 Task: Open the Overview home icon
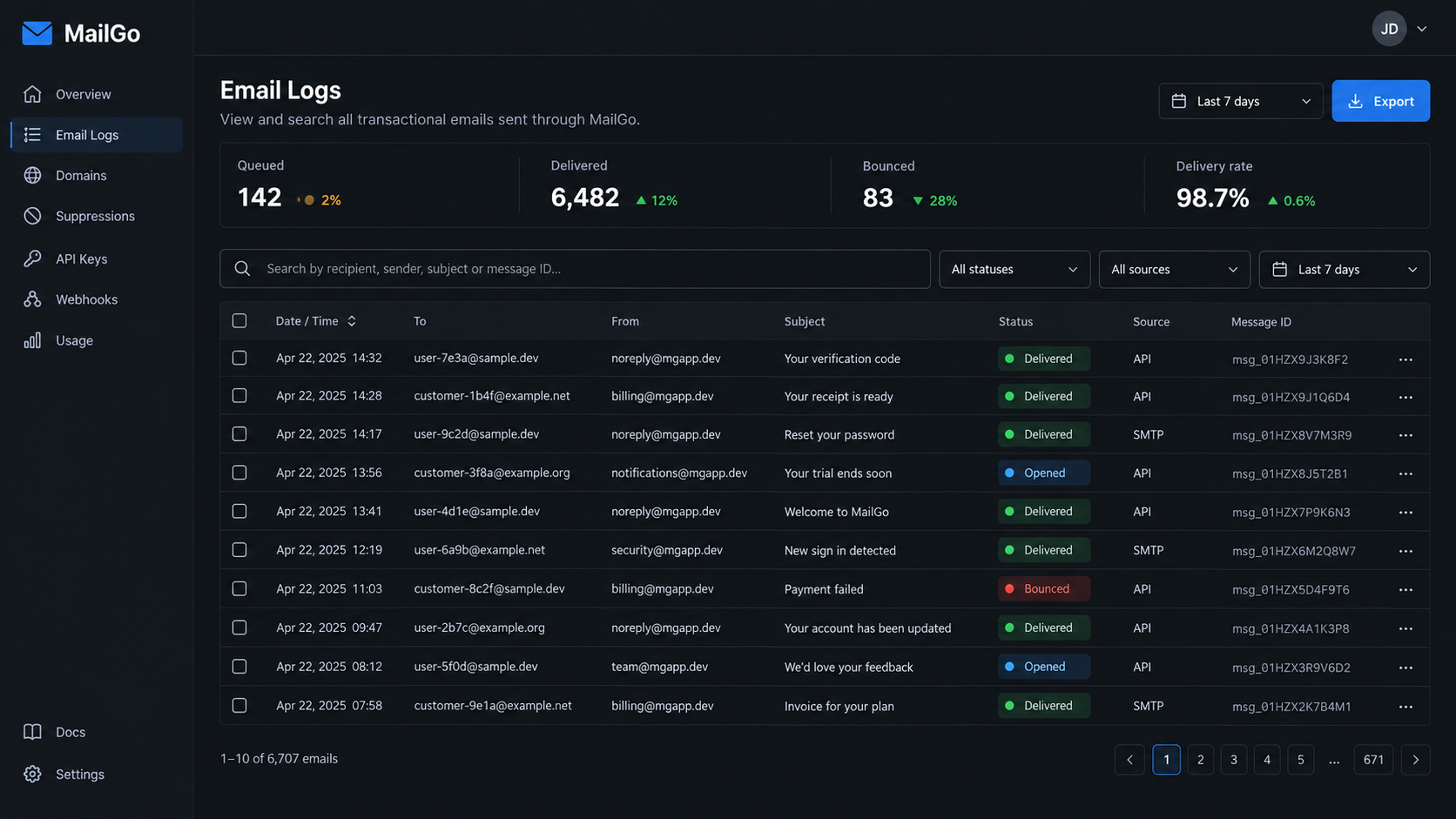pos(32,94)
